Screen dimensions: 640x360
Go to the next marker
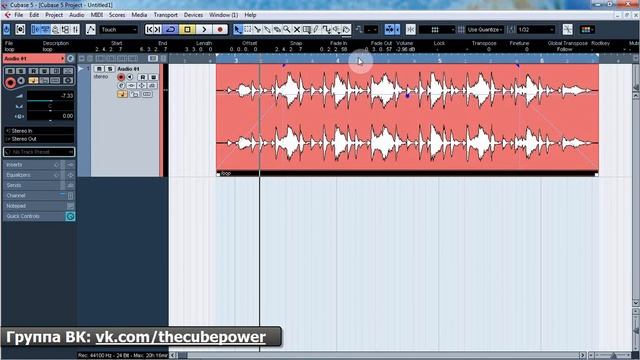click(x=158, y=29)
